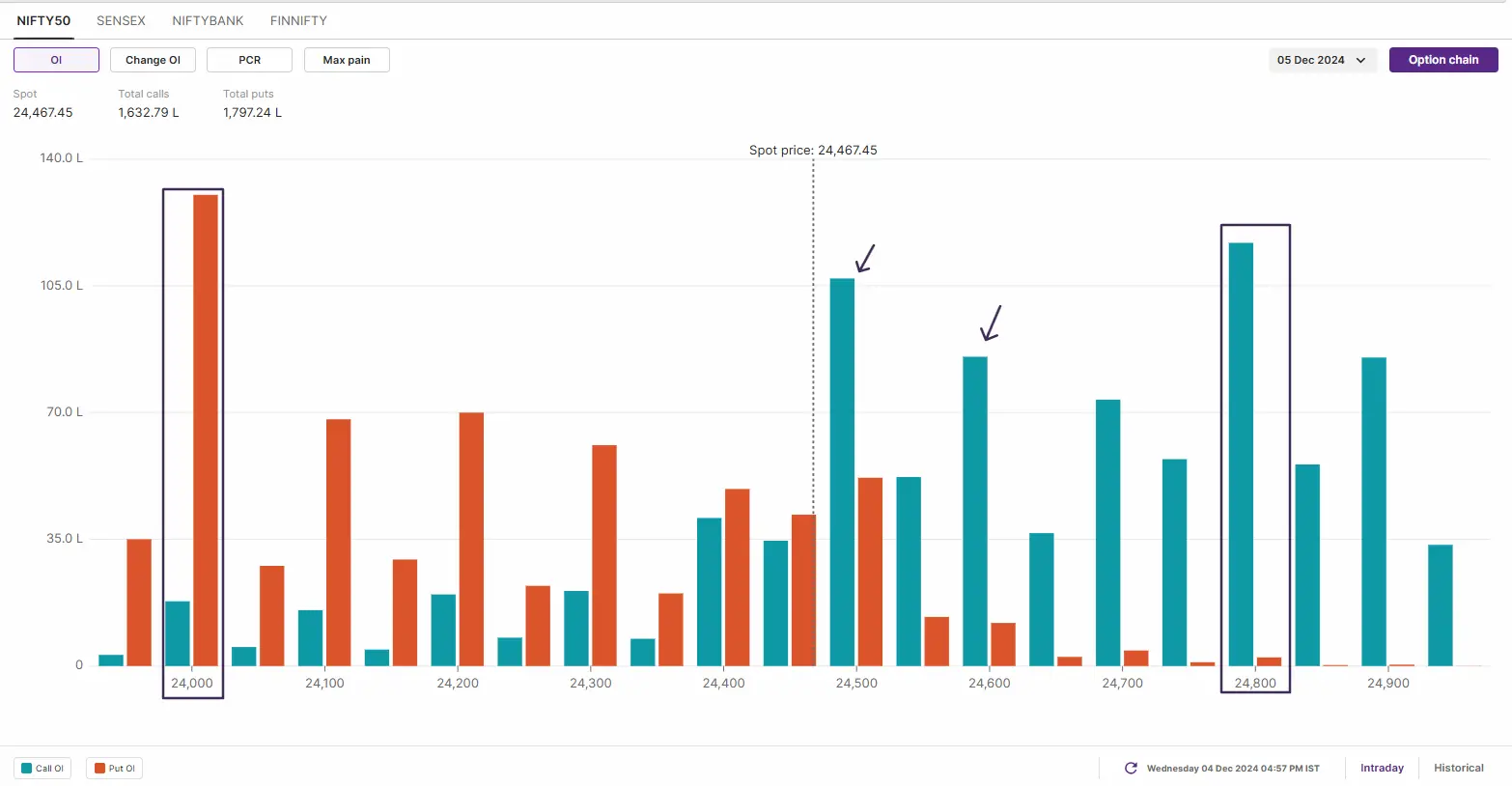The width and height of the screenshot is (1512, 786).
Task: Open the 05 Dec 2024 expiry dropdown
Action: point(1322,60)
